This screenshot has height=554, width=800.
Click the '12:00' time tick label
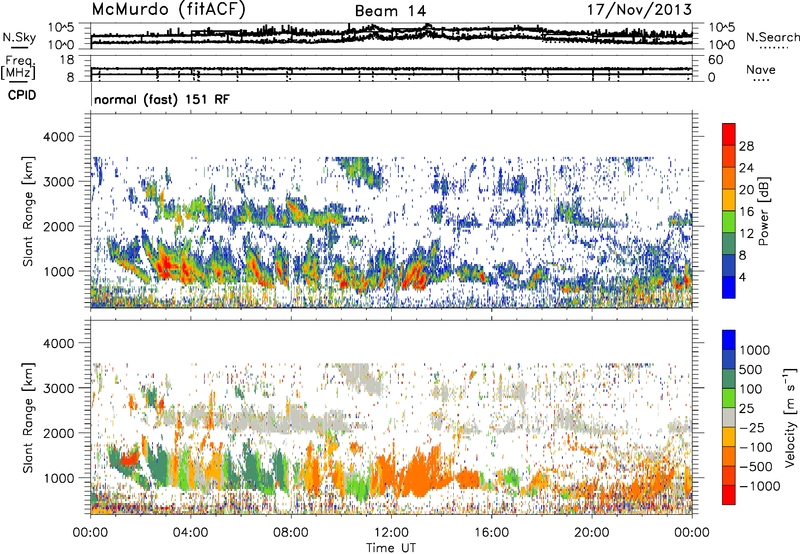391,533
